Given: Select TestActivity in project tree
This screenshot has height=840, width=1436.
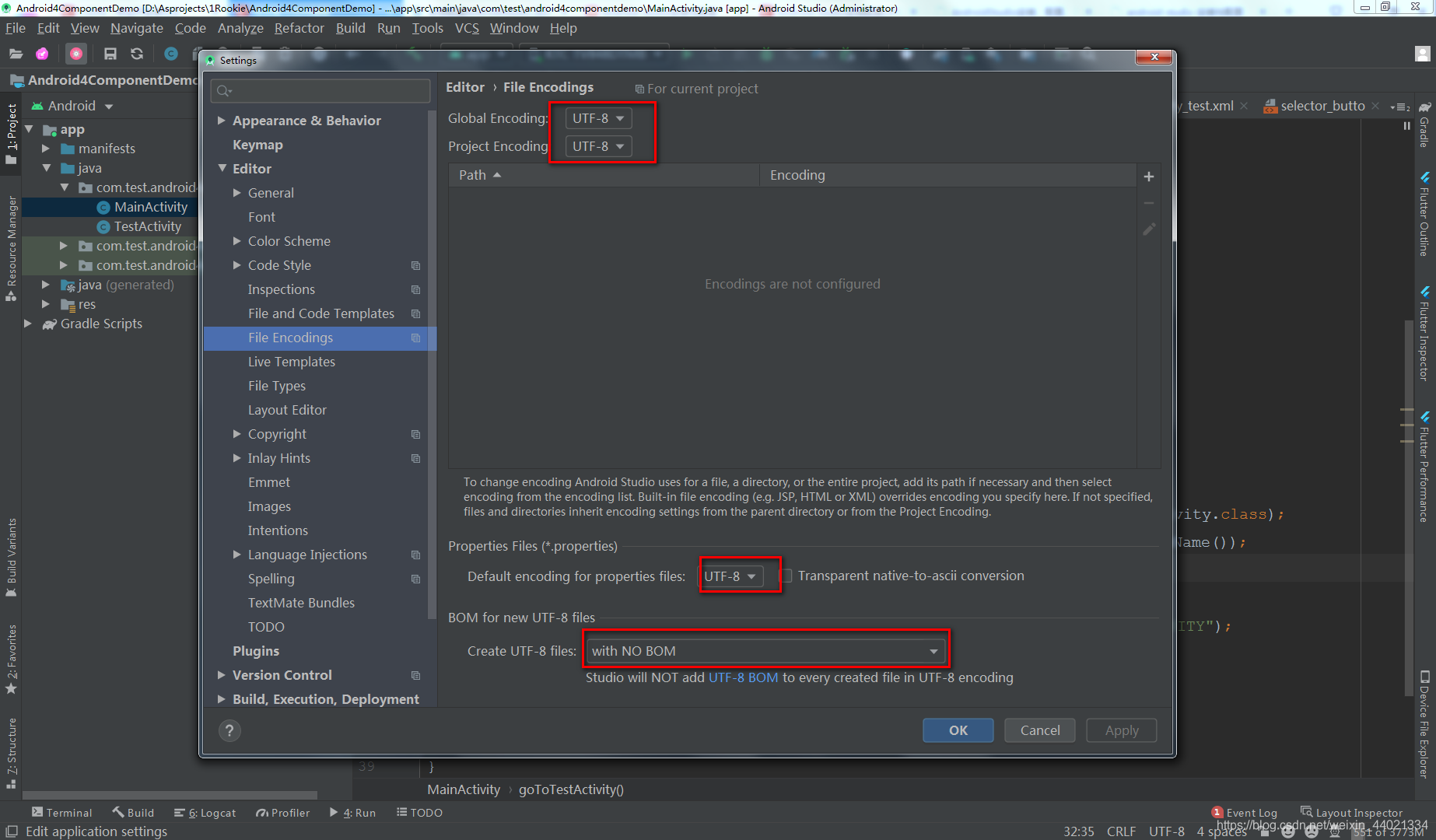Looking at the screenshot, I should tap(147, 226).
